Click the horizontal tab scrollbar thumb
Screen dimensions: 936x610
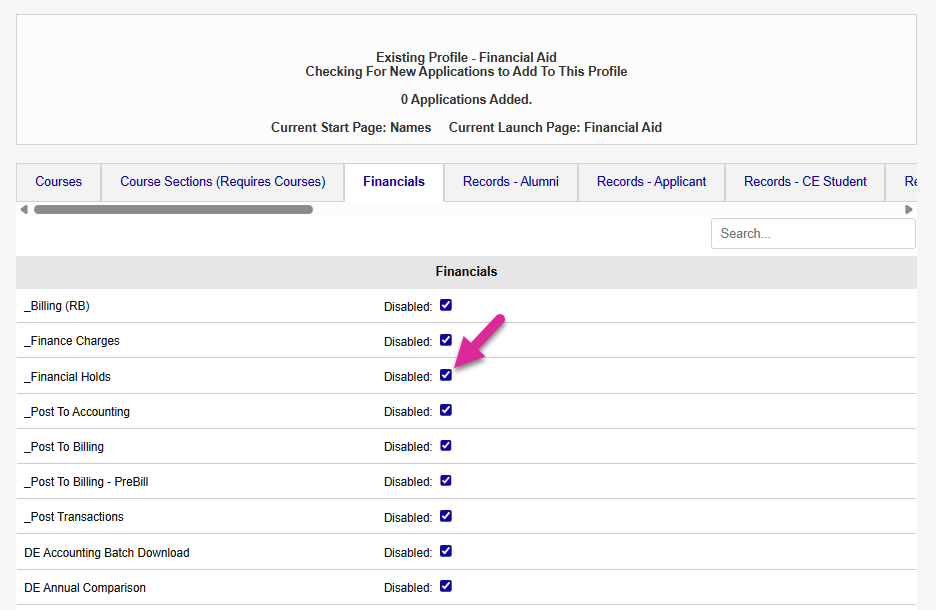pyautogui.click(x=173, y=210)
